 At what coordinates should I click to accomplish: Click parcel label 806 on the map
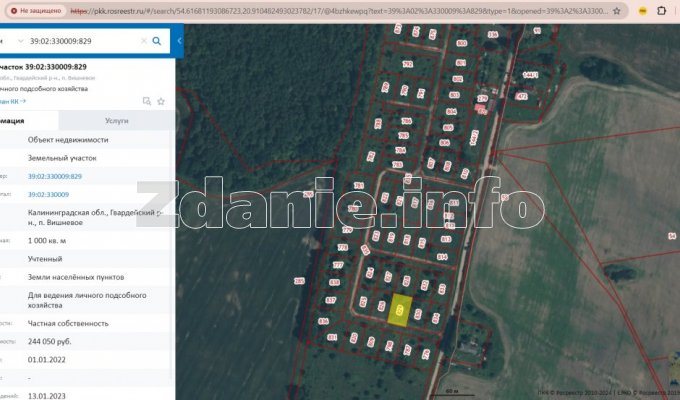[x=444, y=142]
